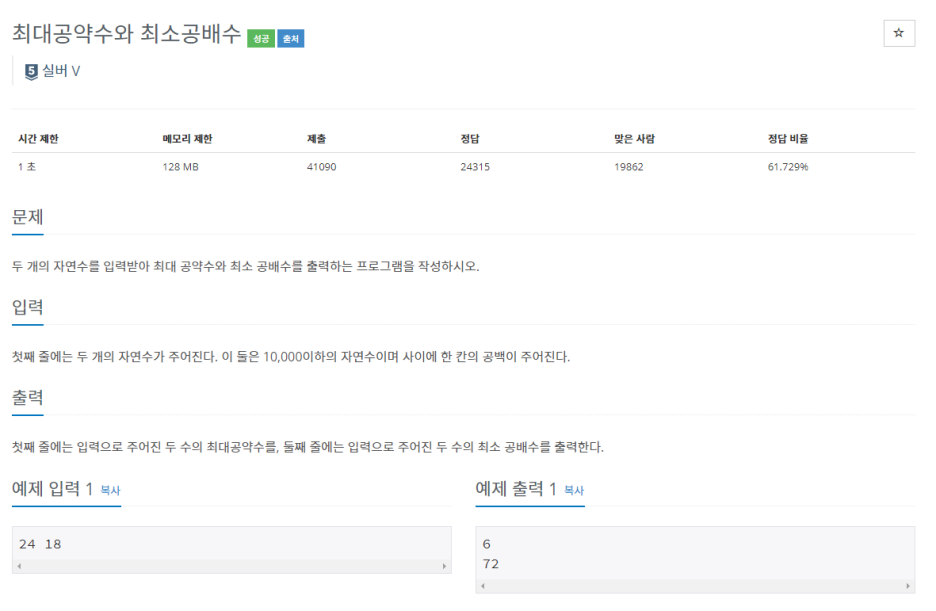Click the left scroll arrow of example output box
The image size is (936, 611).
coord(483,586)
